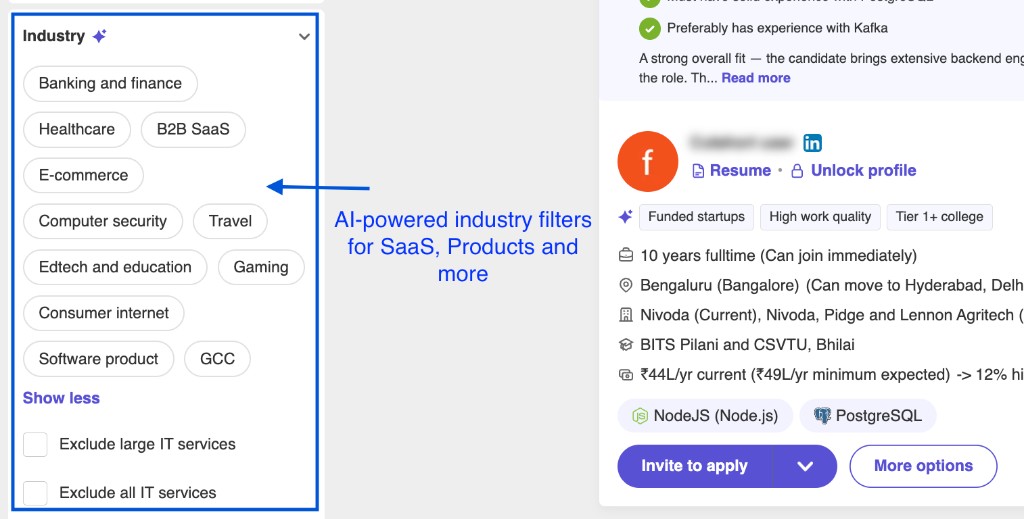Select the Banking and finance chip
The width and height of the screenshot is (1024, 519).
pos(110,84)
